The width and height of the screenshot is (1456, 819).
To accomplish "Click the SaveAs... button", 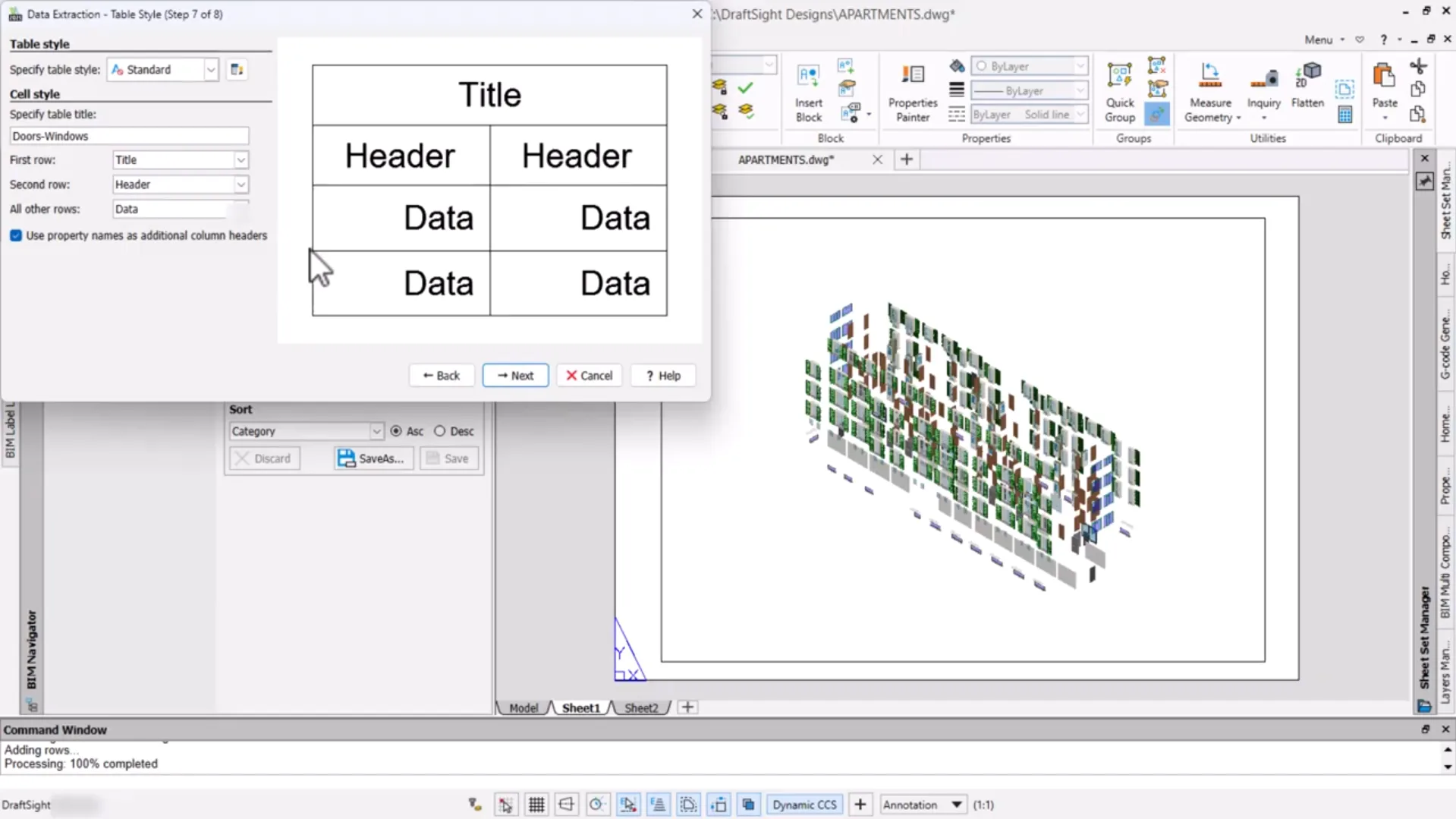I will click(373, 458).
